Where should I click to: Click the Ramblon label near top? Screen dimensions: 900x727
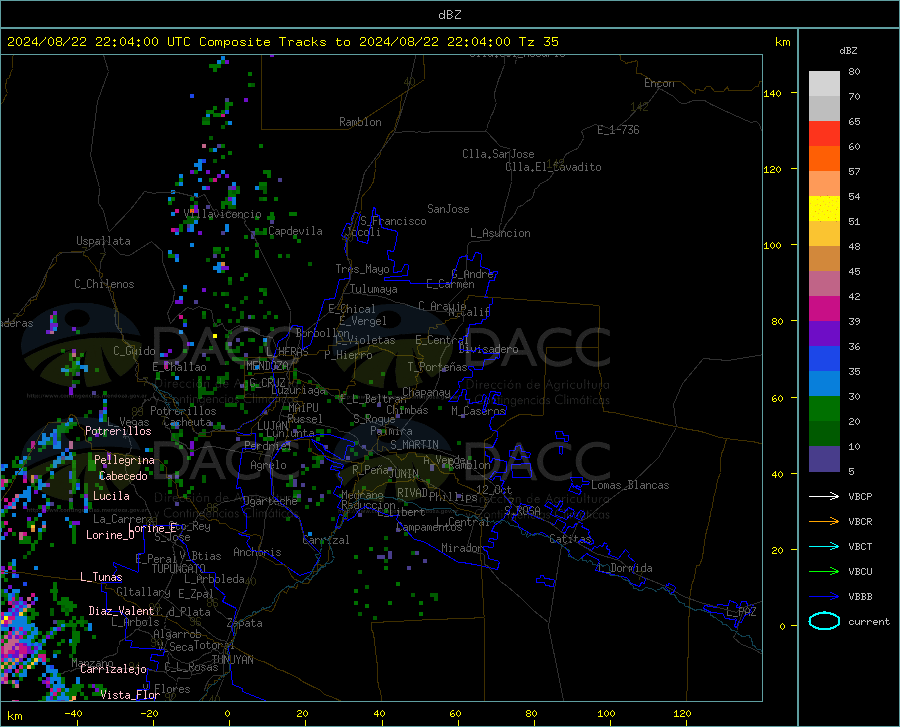point(360,122)
